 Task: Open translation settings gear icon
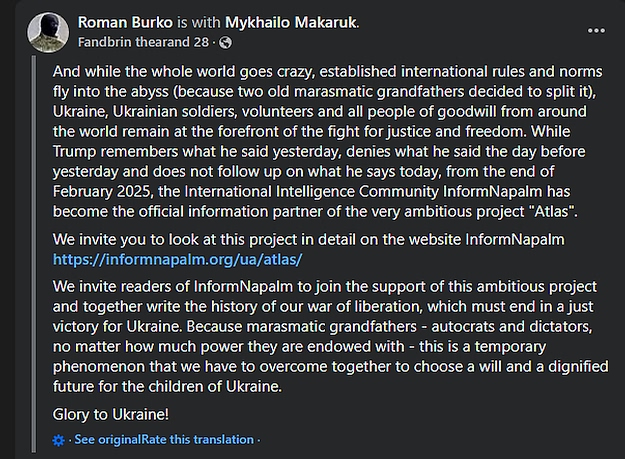(59, 440)
